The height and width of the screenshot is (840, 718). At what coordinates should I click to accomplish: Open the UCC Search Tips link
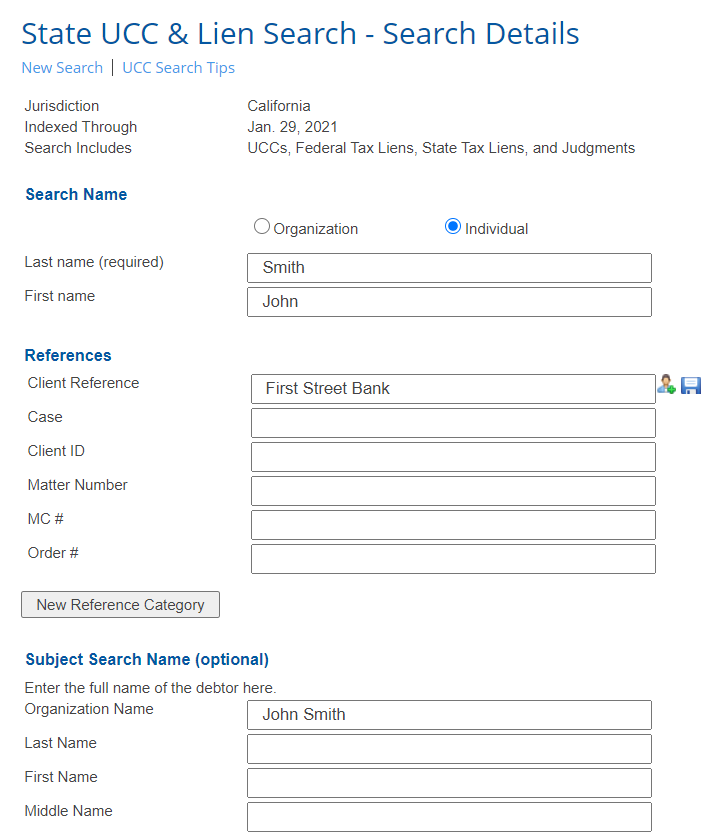tap(178, 68)
